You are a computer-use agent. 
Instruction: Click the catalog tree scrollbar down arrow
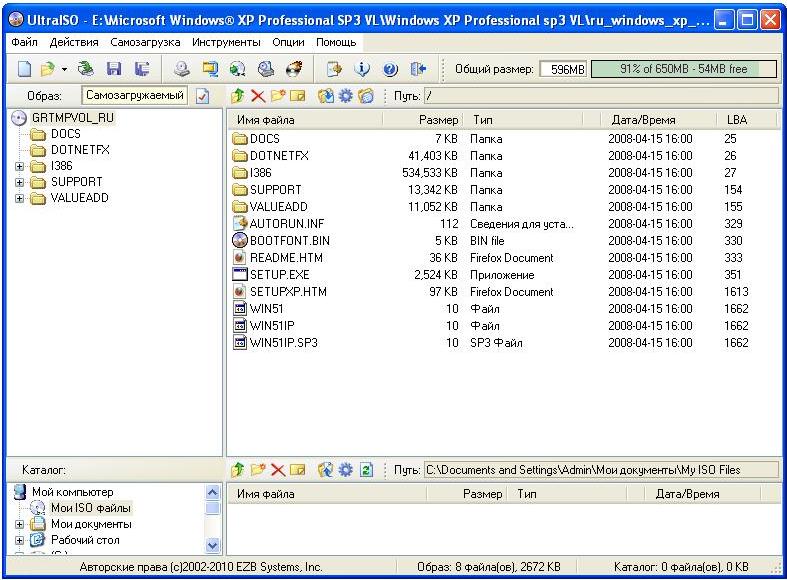tap(212, 545)
